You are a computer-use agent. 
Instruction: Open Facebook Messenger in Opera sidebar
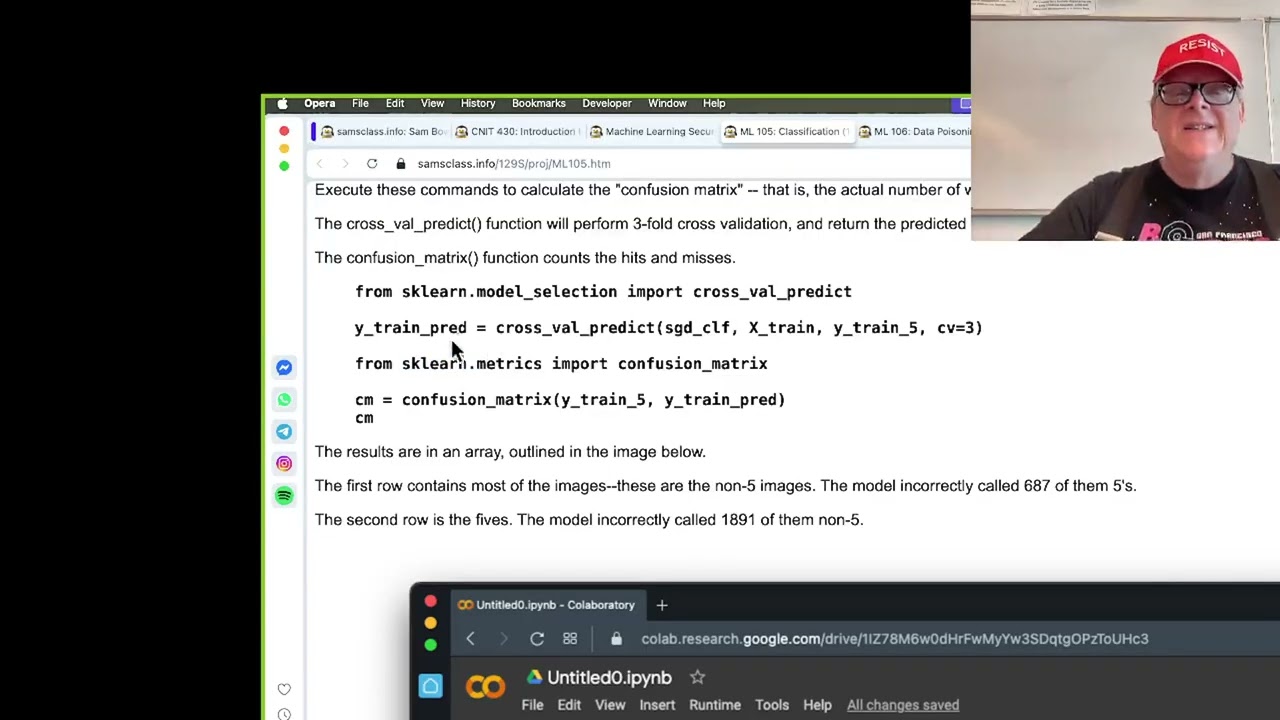284,368
